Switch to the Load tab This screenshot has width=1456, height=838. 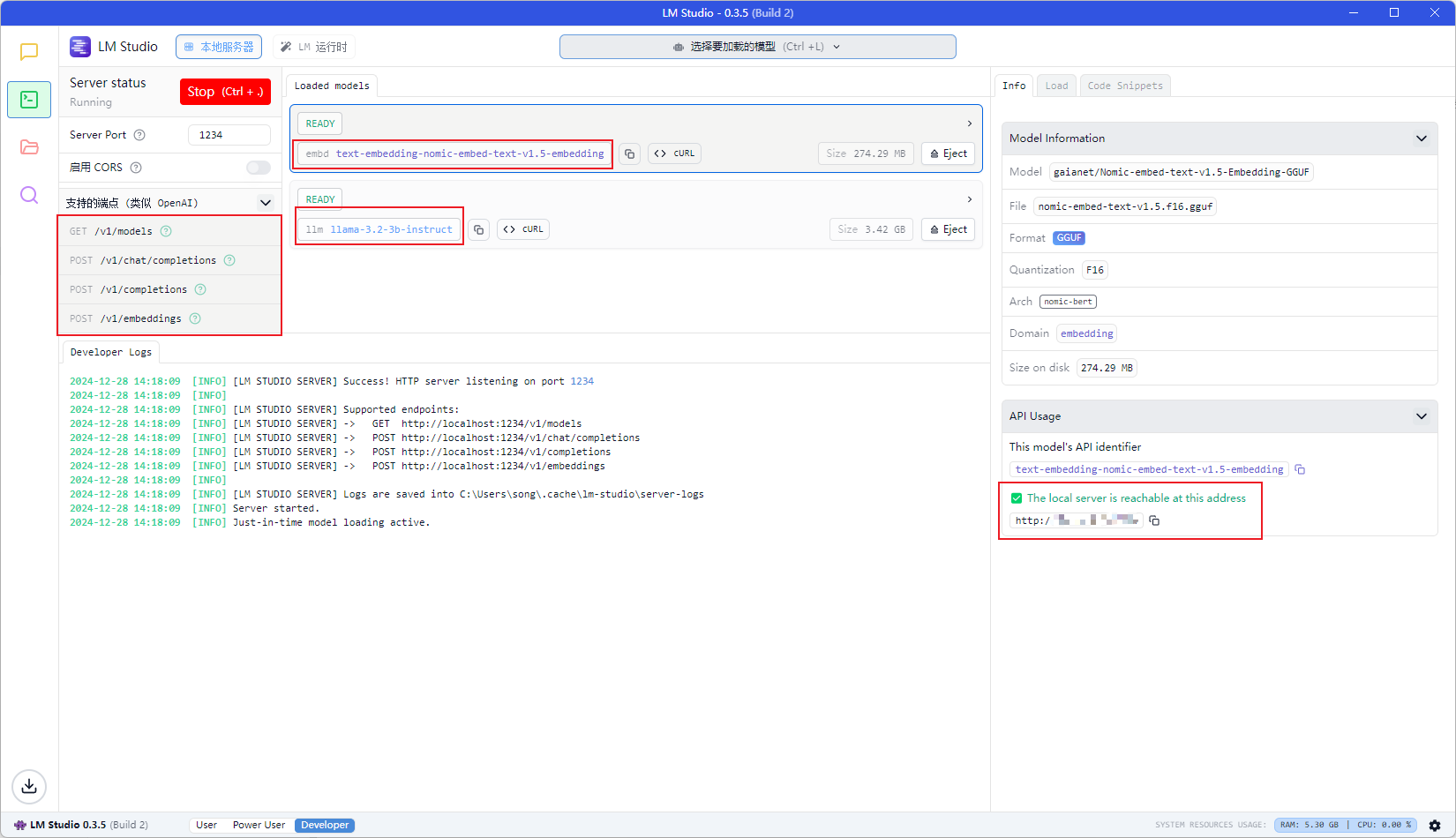tap(1056, 86)
